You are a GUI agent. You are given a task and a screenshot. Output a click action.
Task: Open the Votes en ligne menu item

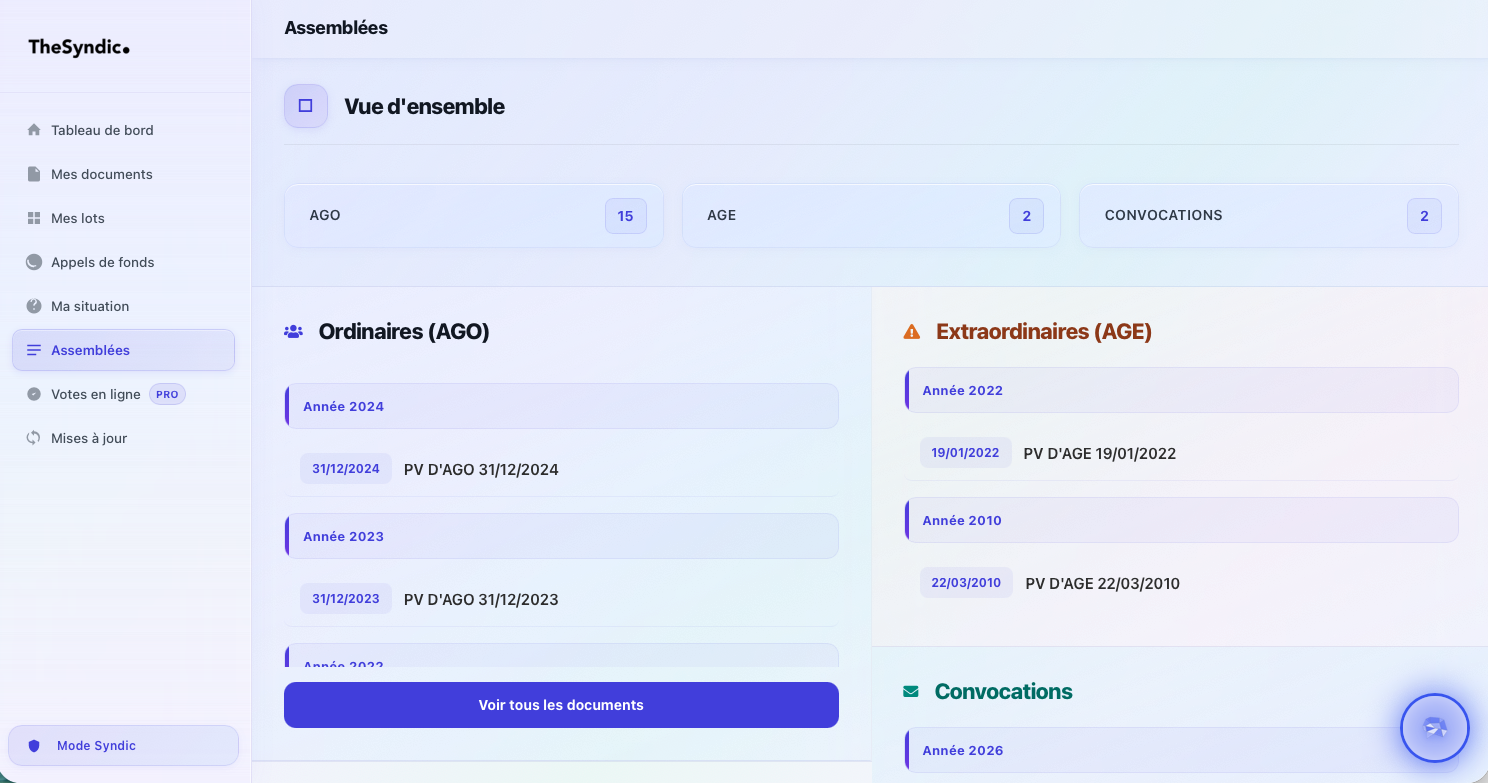point(96,394)
